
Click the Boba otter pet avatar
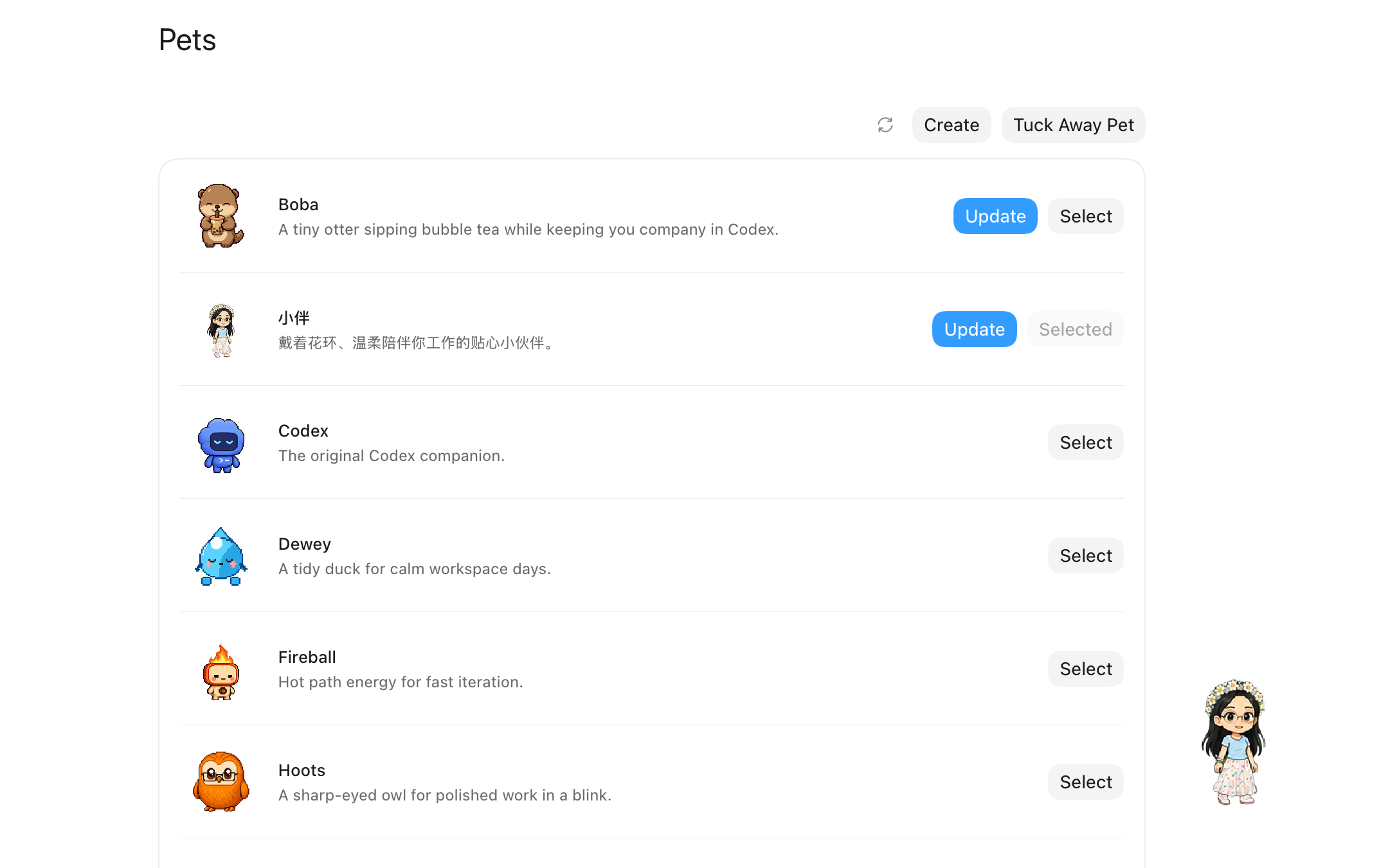coord(221,216)
